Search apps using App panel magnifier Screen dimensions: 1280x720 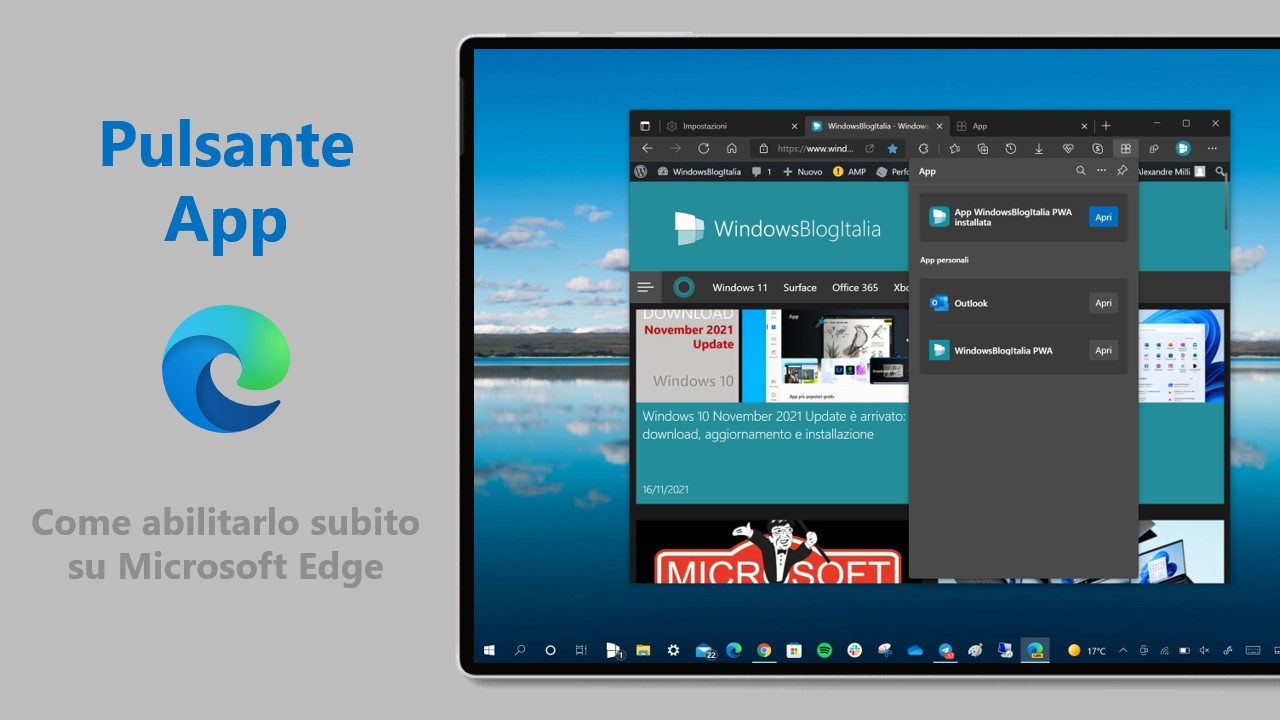pyautogui.click(x=1080, y=171)
